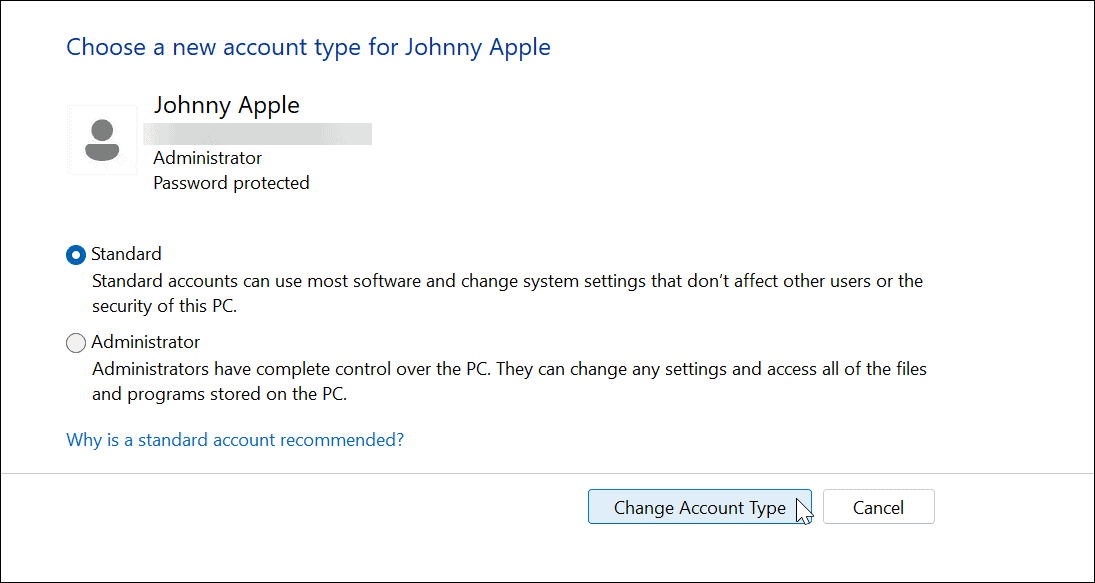Open the 'Why is a standard account recommended?' link

coord(234,439)
